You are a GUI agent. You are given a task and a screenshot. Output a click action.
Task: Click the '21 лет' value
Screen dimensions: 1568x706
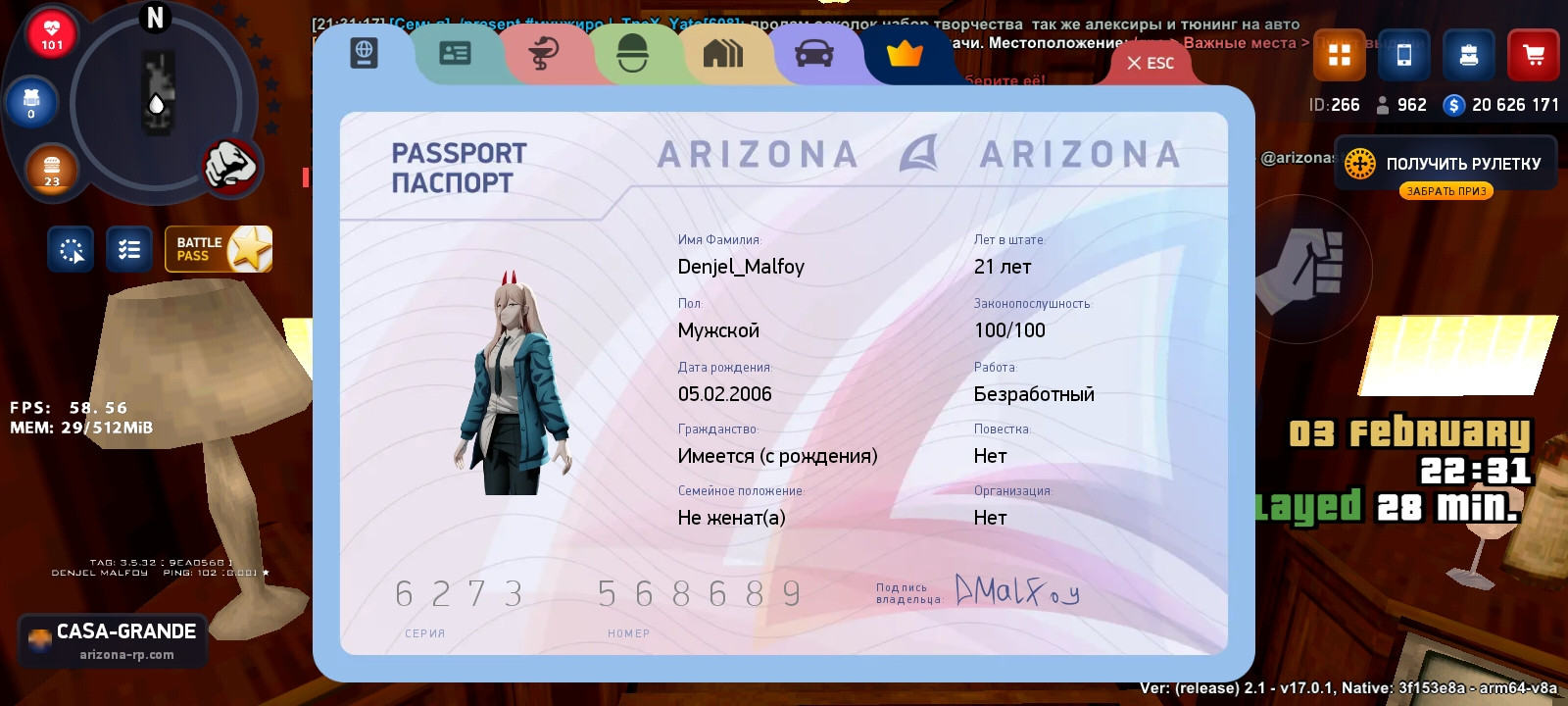click(x=1003, y=267)
